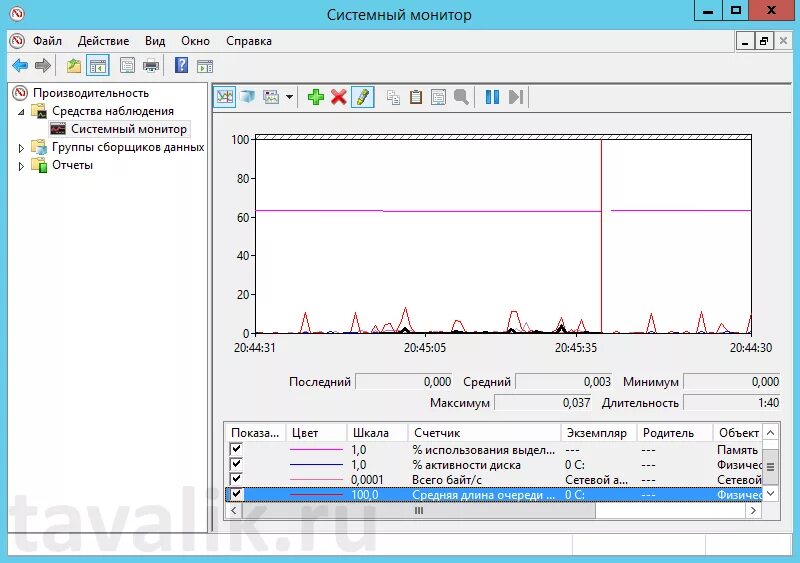Click the zoom magnifier icon
Screen dimensions: 800x563
pyautogui.click(x=461, y=97)
